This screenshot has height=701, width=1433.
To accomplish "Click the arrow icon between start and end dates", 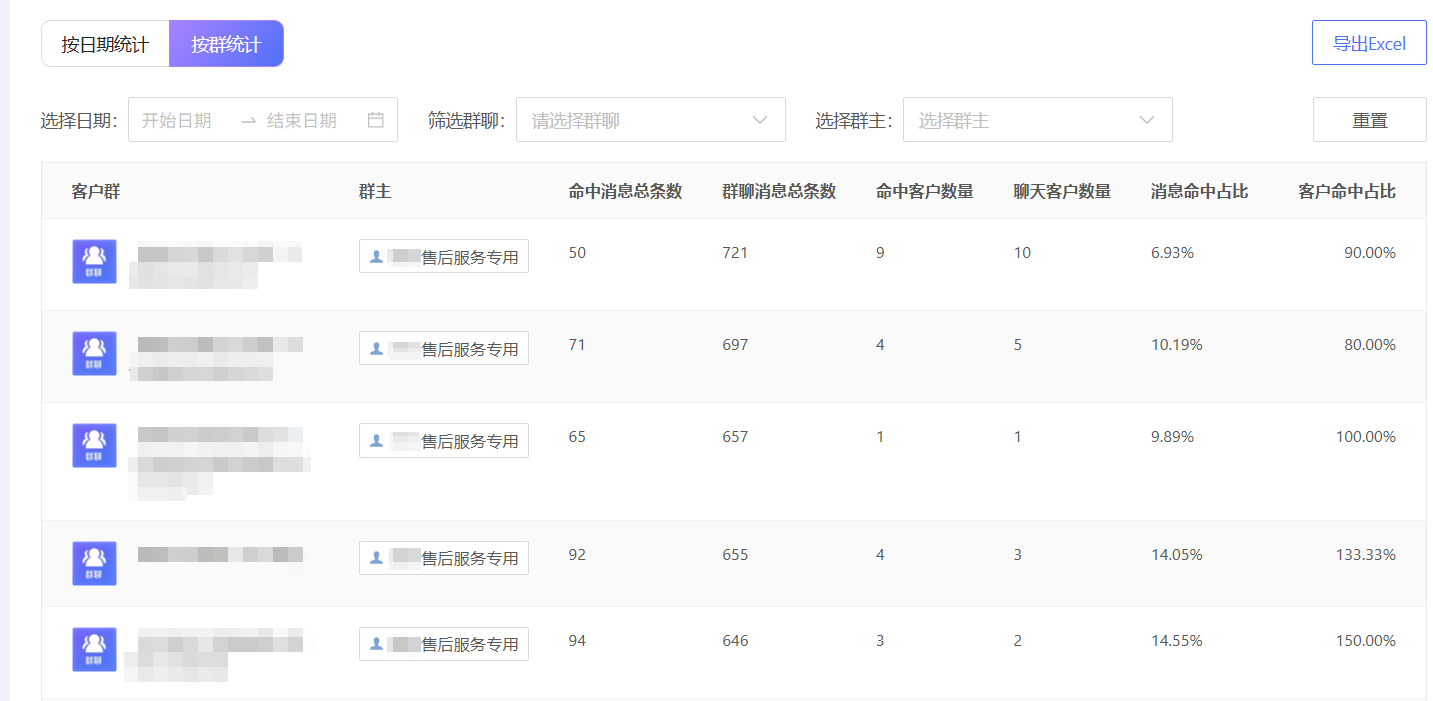I will coord(249,120).
